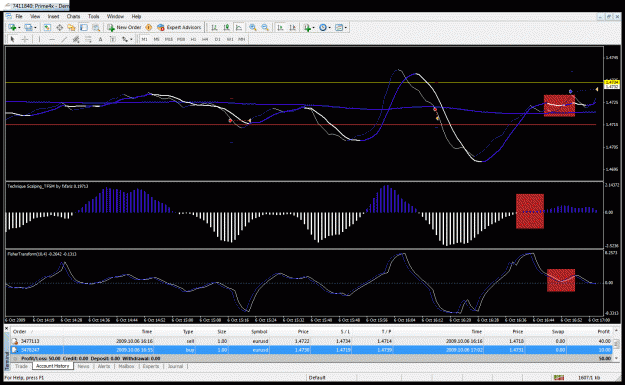Viewport: 625px width, 385px height.
Task: Pick the trendline drawing tool
Action: (64, 39)
